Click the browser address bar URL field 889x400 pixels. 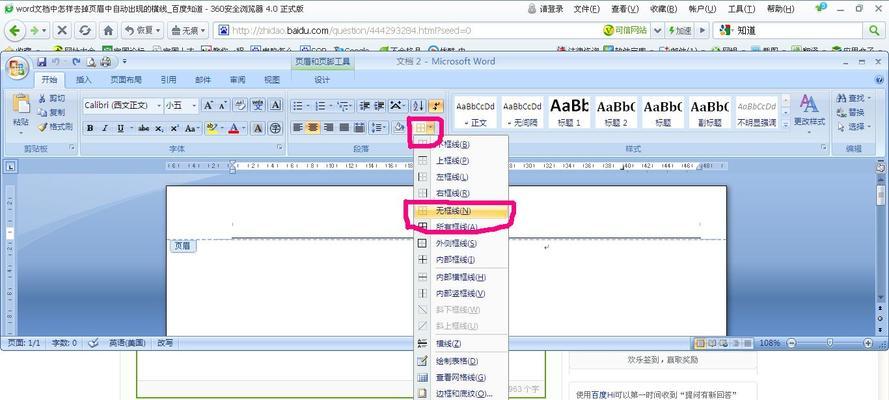[x=408, y=31]
